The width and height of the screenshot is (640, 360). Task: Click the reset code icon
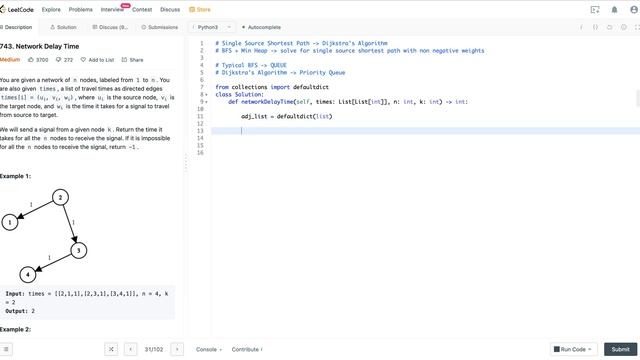pyautogui.click(x=609, y=27)
